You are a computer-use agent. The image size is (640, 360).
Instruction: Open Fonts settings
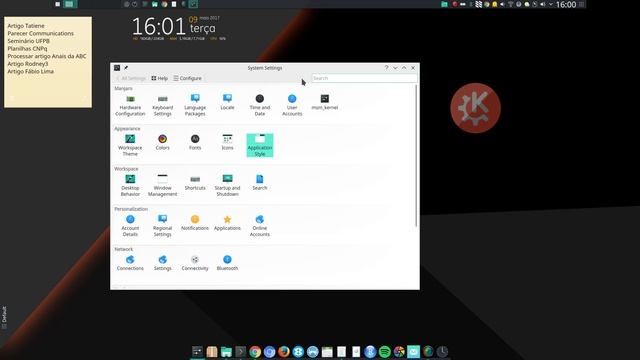pyautogui.click(x=195, y=142)
